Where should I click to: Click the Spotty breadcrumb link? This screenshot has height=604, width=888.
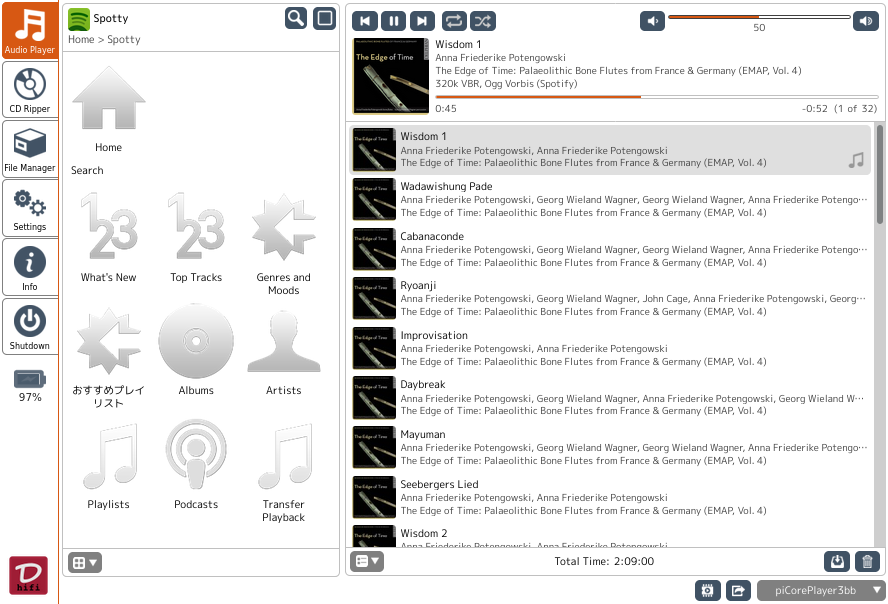coord(123,40)
